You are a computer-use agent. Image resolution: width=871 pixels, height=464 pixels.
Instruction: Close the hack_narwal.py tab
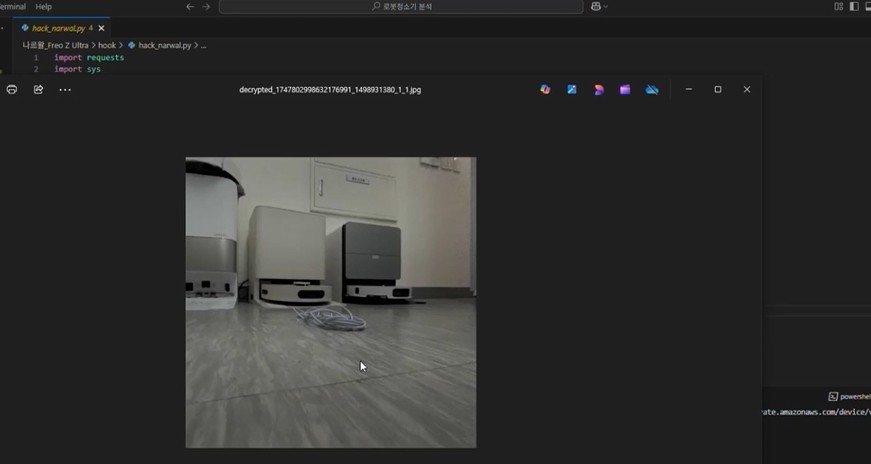101,28
